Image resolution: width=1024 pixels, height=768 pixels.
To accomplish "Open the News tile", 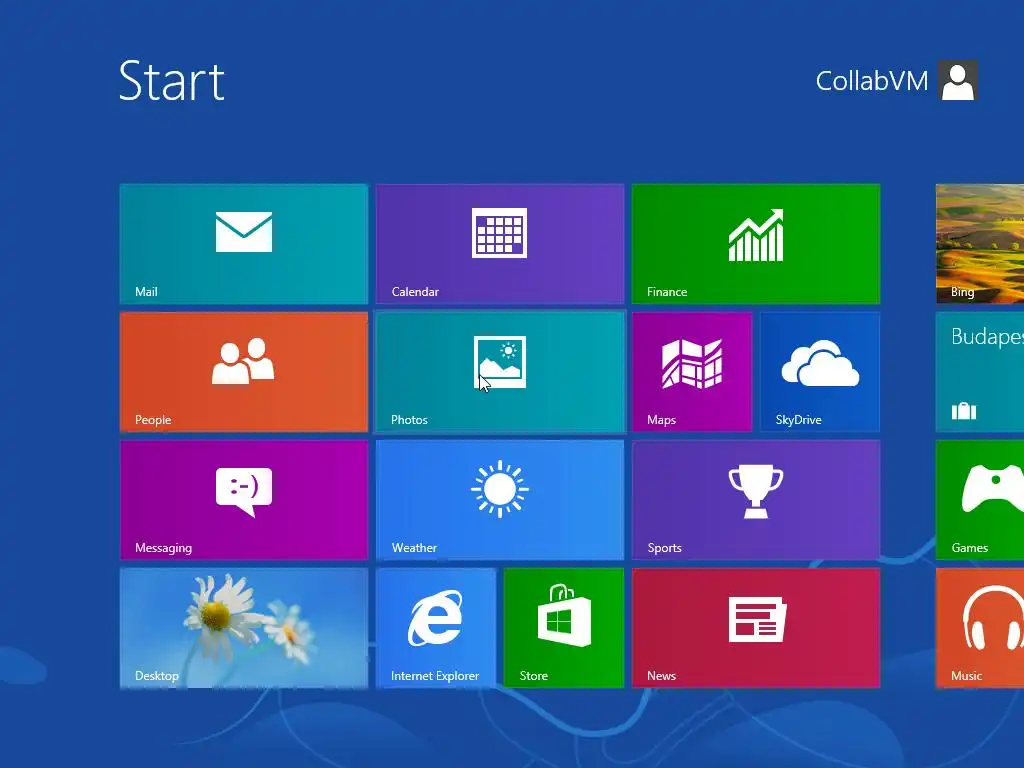I will pyautogui.click(x=756, y=628).
